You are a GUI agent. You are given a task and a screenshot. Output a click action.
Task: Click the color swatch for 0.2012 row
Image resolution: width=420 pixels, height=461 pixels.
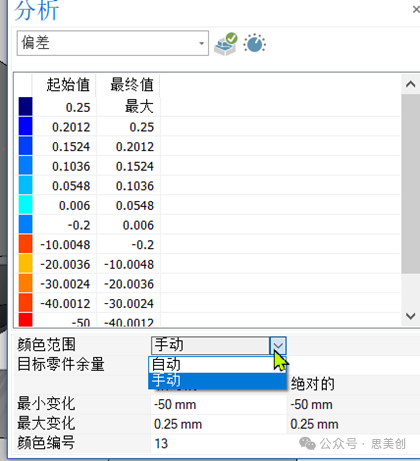[25, 126]
